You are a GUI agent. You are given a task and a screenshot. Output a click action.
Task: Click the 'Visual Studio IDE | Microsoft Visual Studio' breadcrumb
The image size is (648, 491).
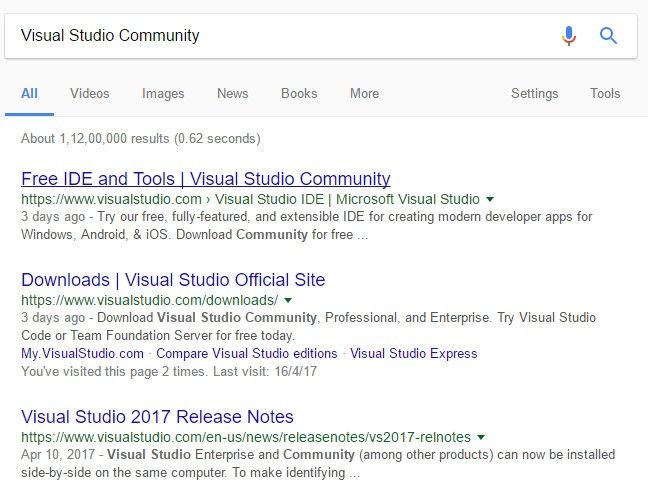coord(347,199)
